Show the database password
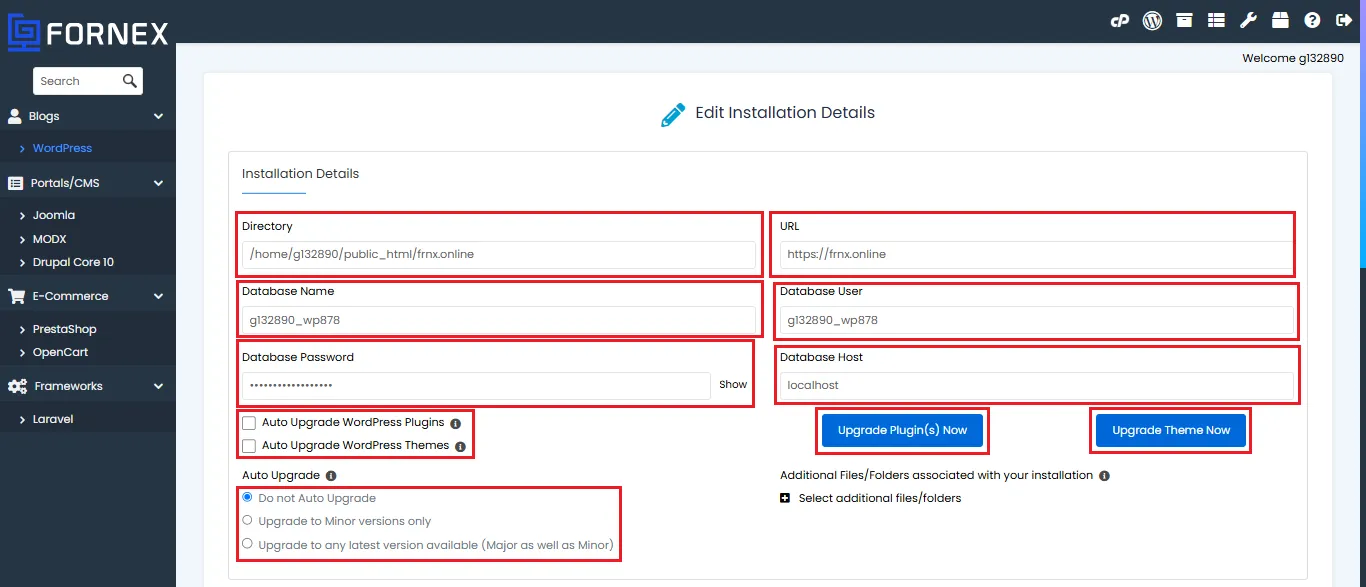1366x587 pixels. (x=733, y=384)
